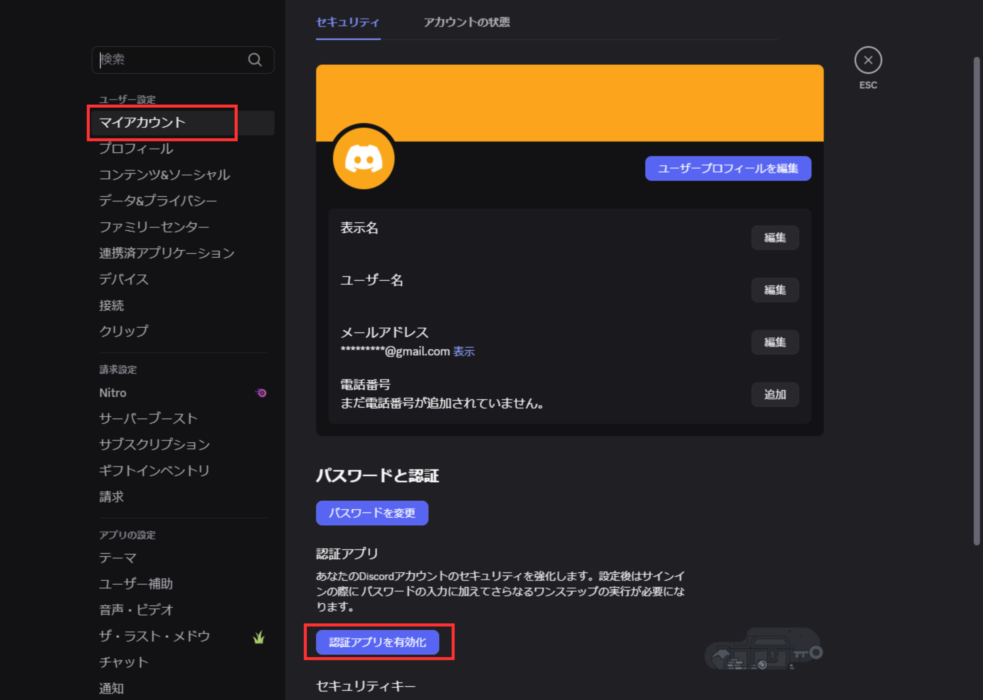
Task: Click the masked gmail address text
Action: pyautogui.click(x=395, y=352)
